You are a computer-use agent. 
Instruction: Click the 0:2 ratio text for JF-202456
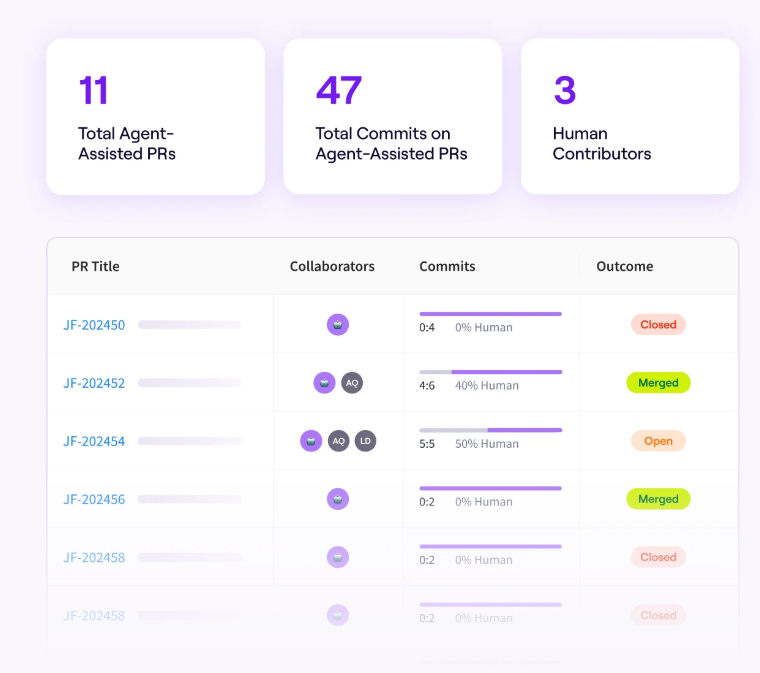pyautogui.click(x=427, y=502)
